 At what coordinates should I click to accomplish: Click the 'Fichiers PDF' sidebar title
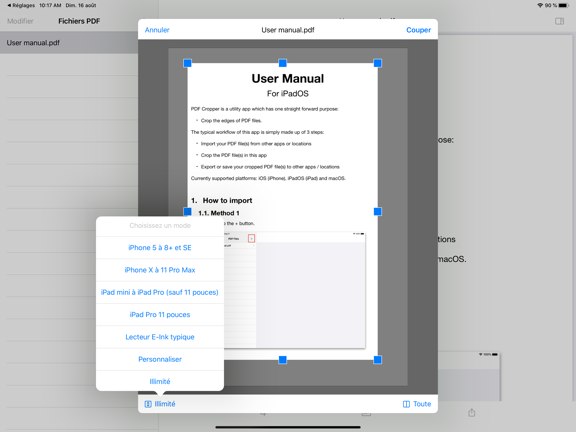(79, 21)
